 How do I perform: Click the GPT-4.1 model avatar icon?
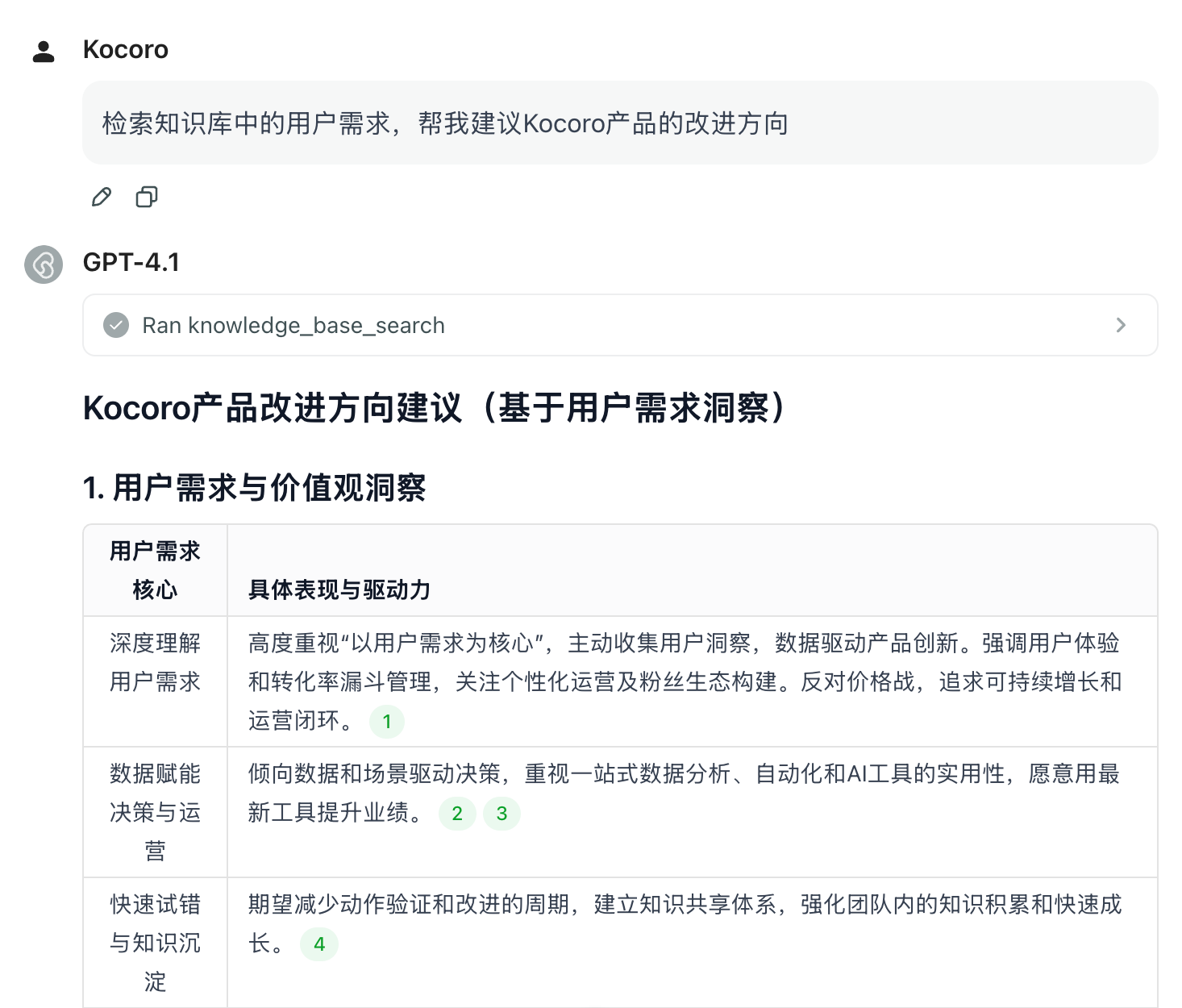(x=44, y=264)
